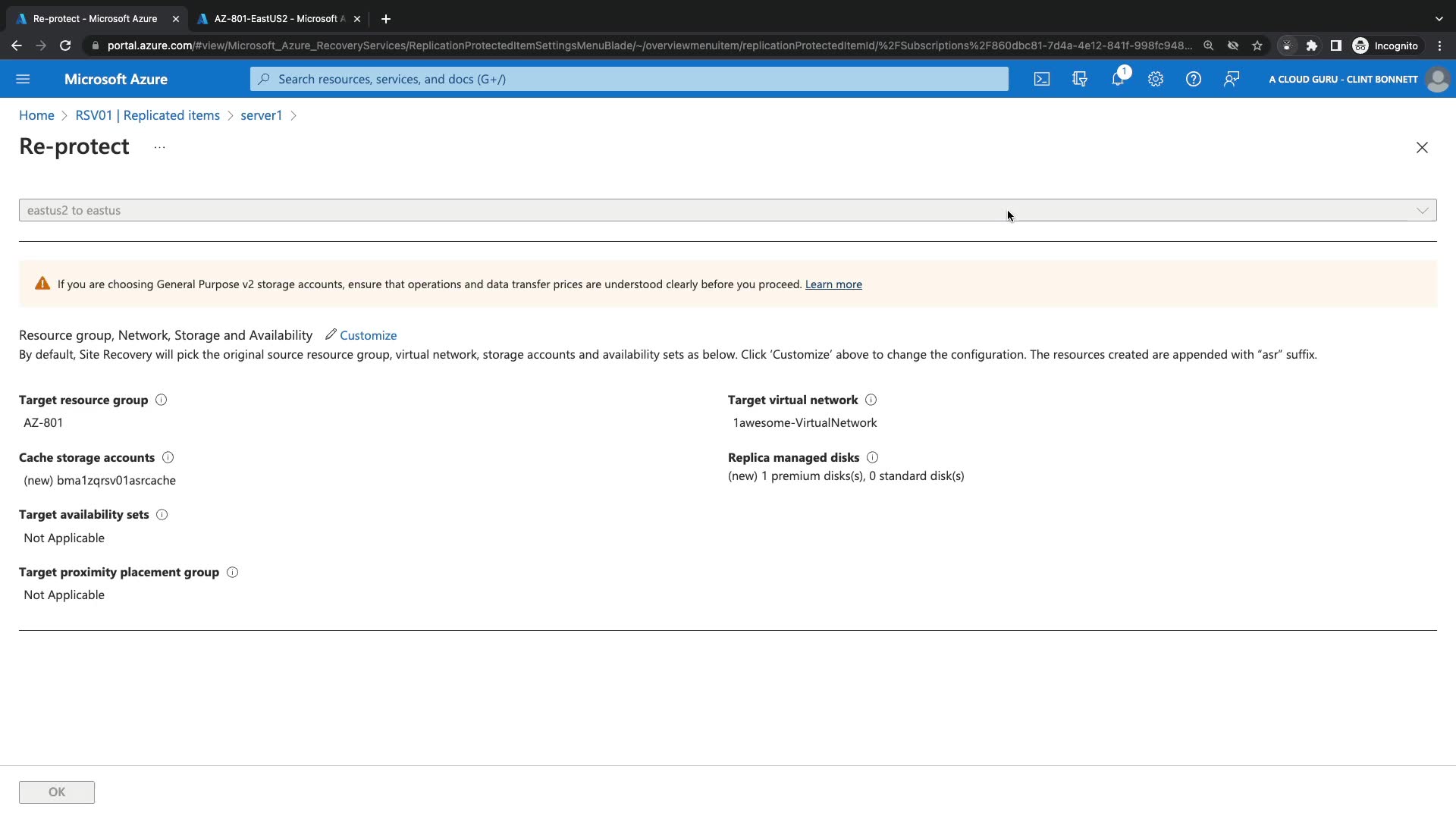Open Directories and subscriptions filter icon
This screenshot has height=819, width=1456.
(x=1080, y=79)
